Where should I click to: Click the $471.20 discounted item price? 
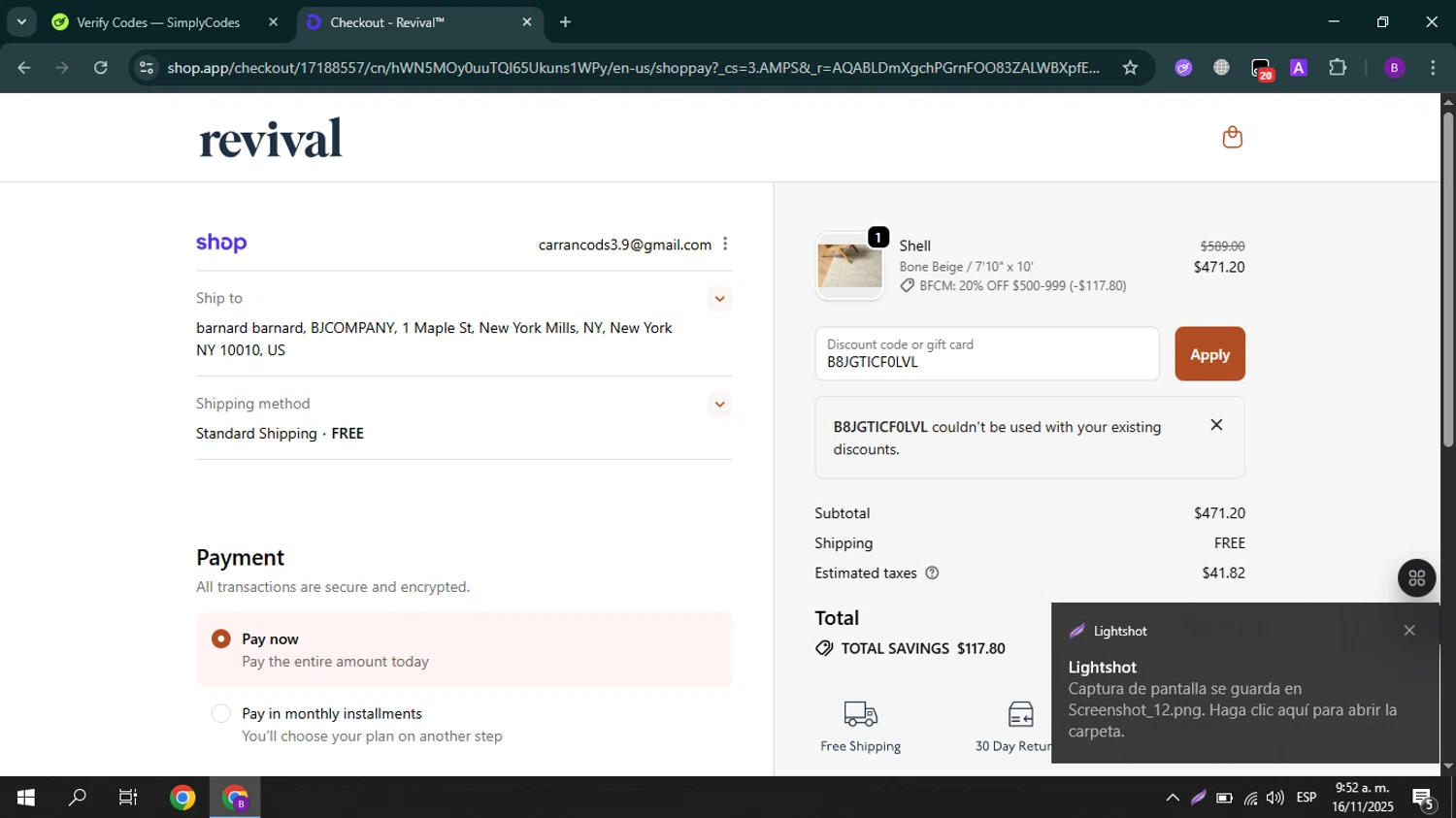[x=1219, y=267]
